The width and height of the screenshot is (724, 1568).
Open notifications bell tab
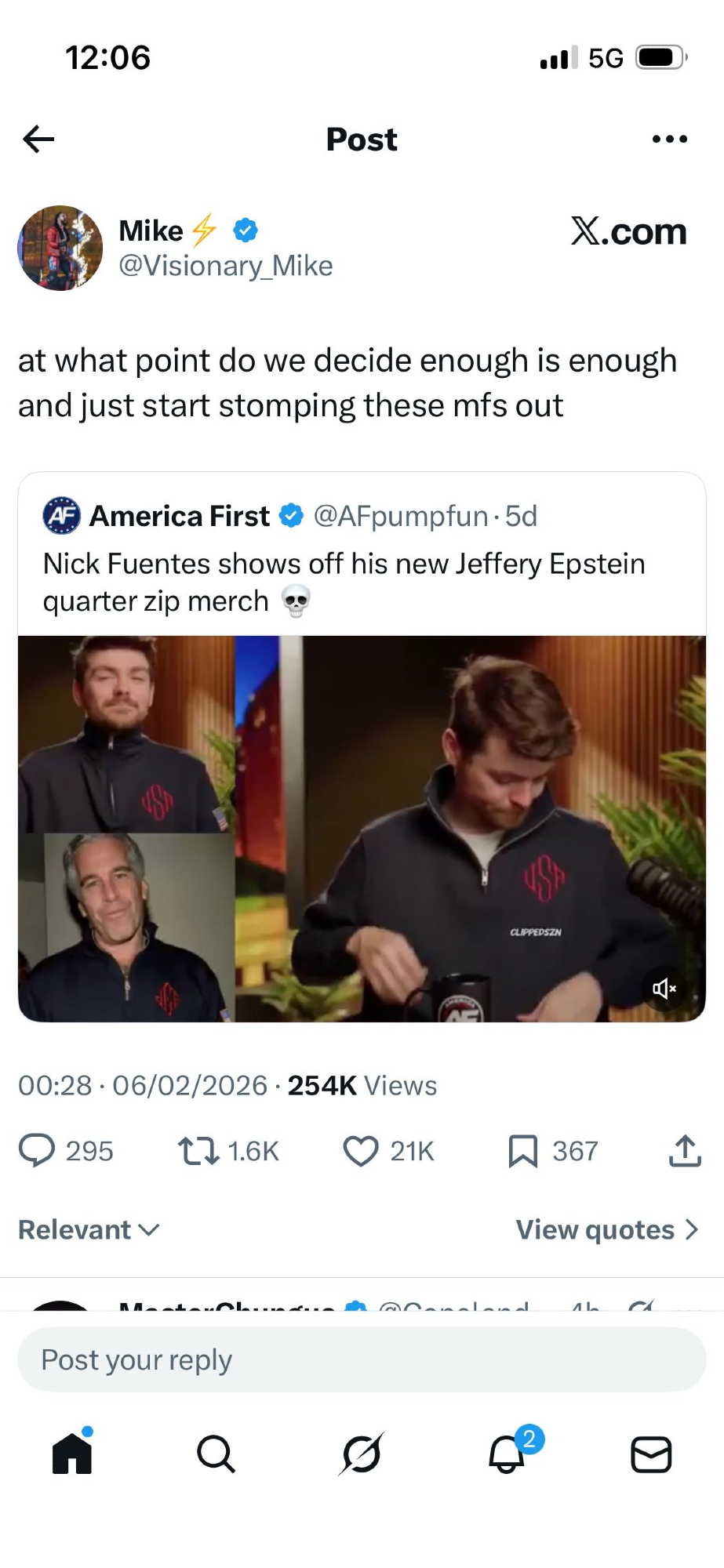[x=508, y=1454]
